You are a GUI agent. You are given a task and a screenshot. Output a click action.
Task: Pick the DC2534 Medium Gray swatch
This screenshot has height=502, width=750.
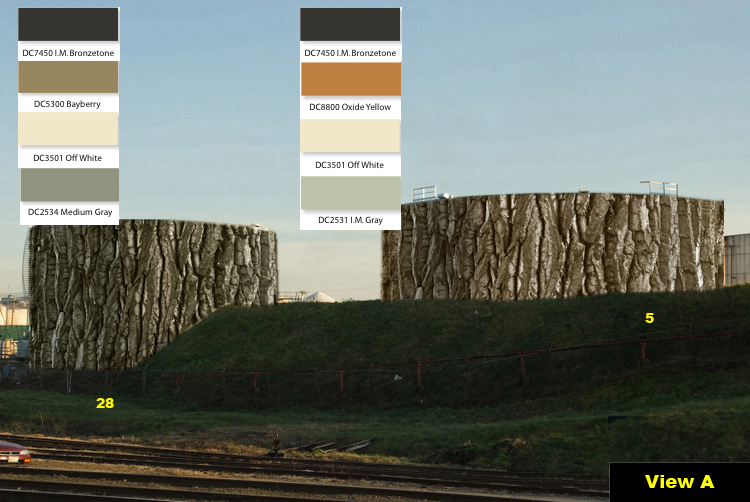pos(69,185)
